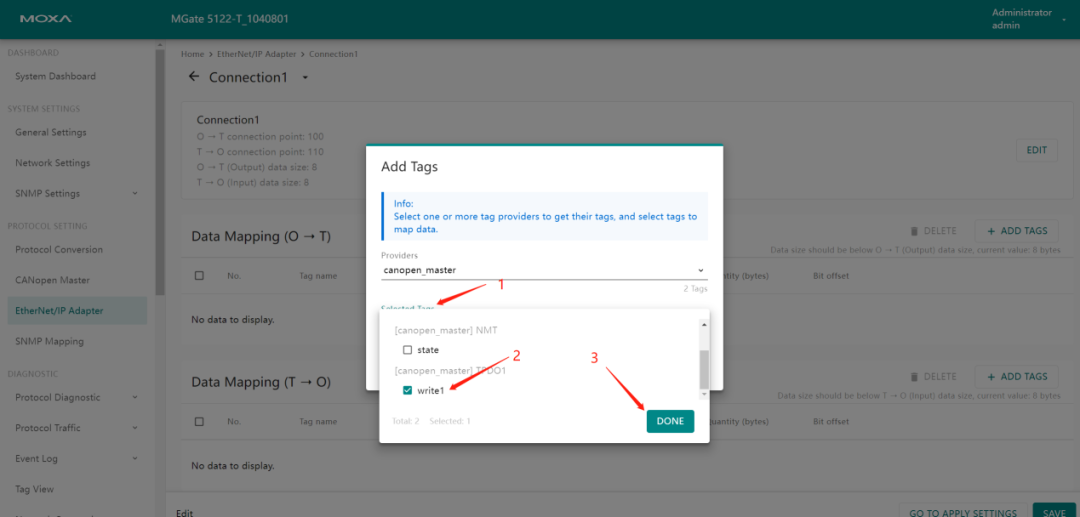Viewport: 1080px width, 517px height.
Task: Toggle select-all checkbox in T → O table
Action: (199, 422)
